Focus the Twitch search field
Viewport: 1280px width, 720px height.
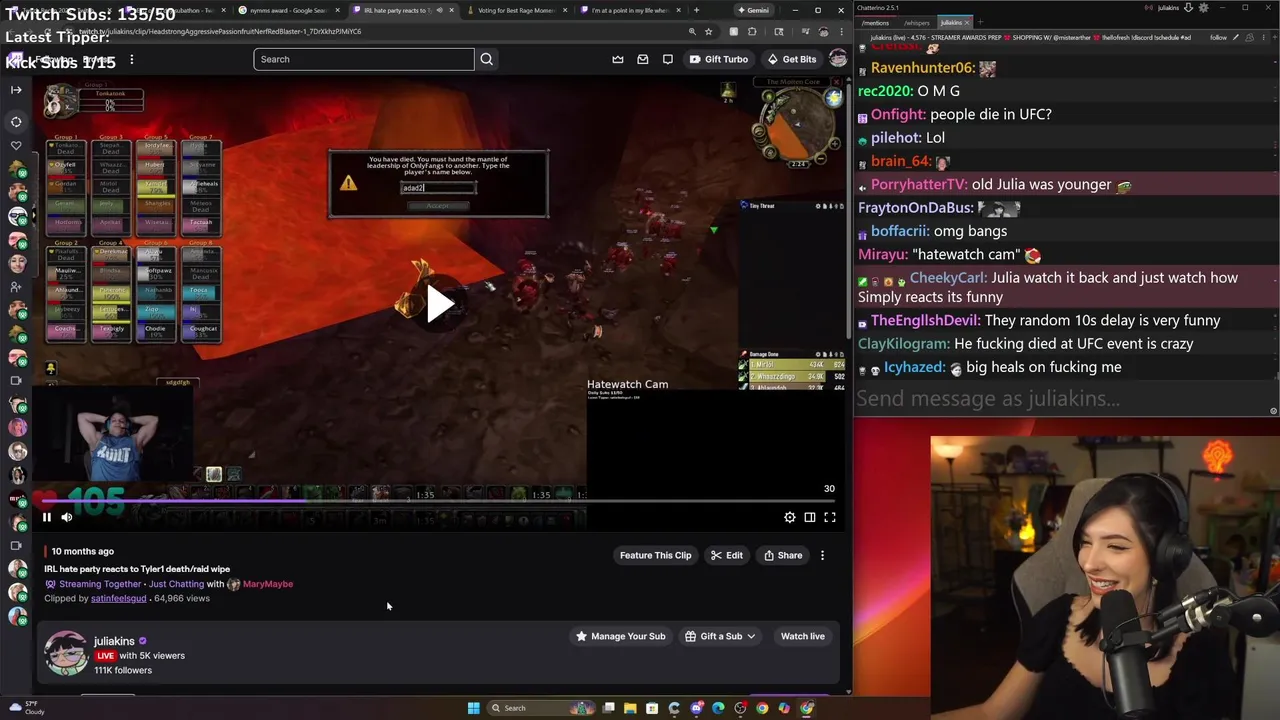click(364, 59)
